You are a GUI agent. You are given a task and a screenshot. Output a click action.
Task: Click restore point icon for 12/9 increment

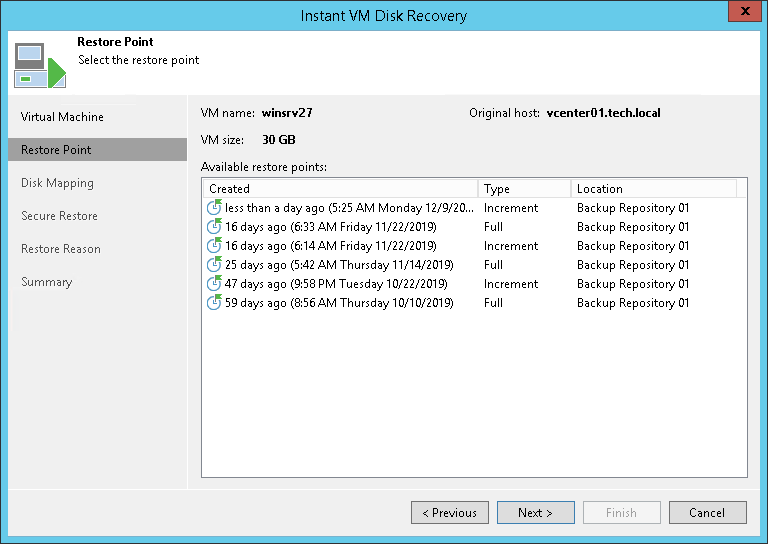pyautogui.click(x=214, y=208)
